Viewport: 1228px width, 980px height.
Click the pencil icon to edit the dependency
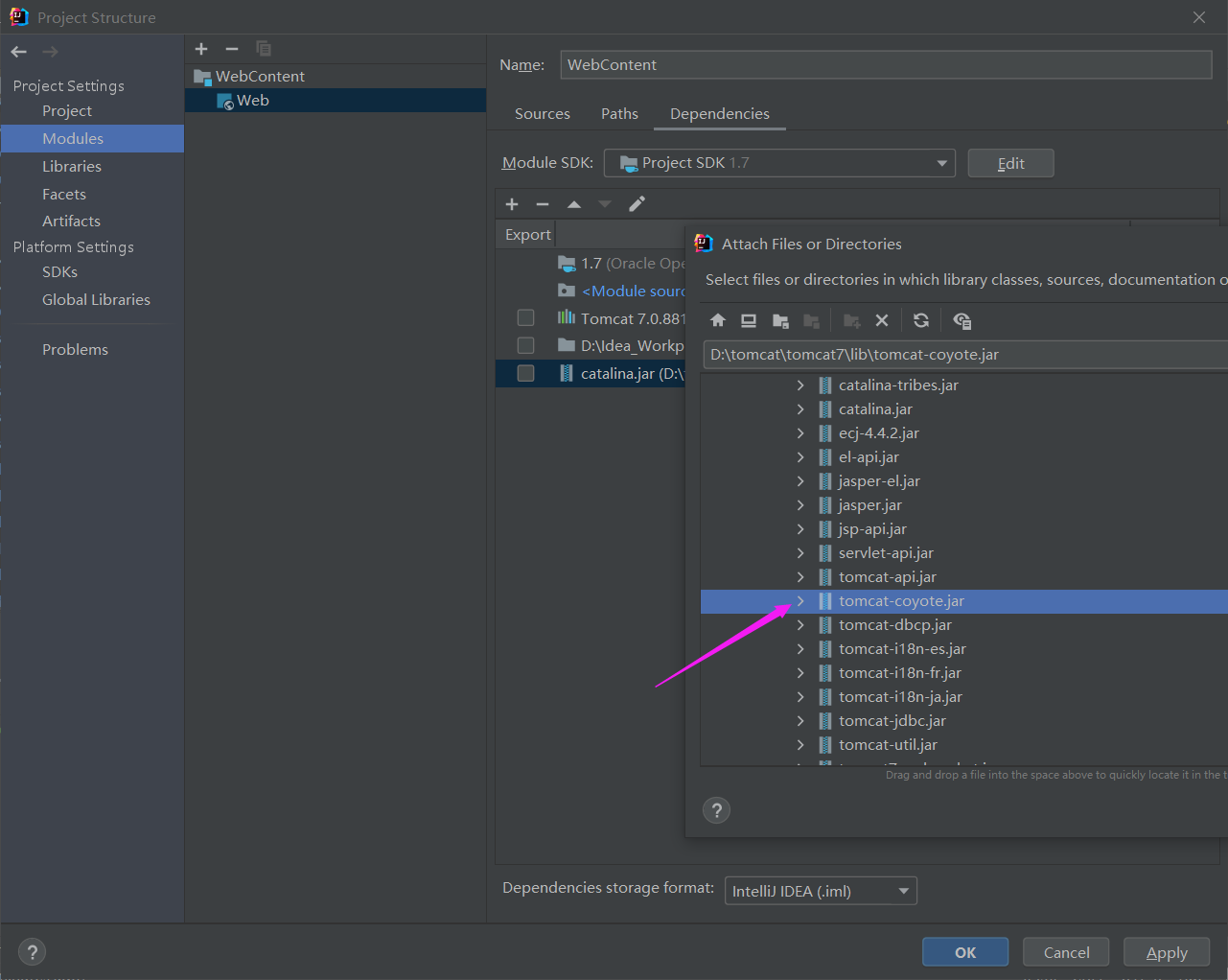click(637, 203)
